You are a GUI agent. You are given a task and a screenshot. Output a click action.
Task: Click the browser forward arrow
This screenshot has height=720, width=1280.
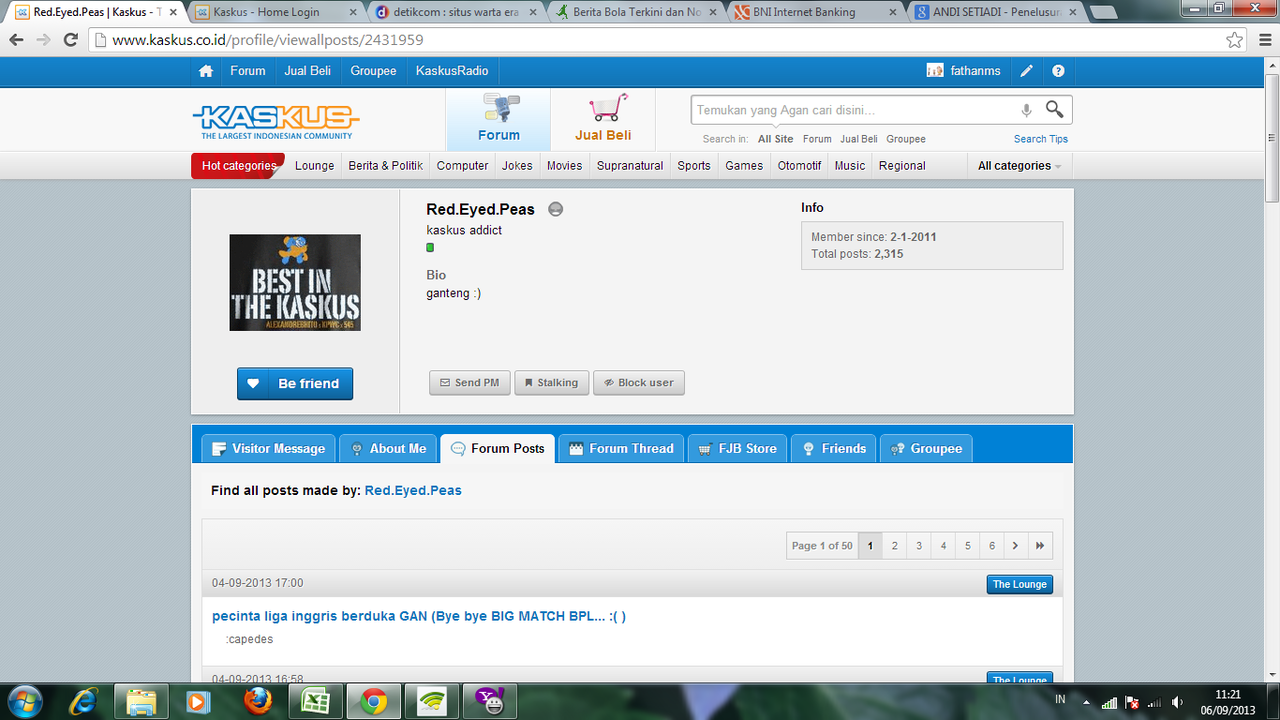click(x=43, y=40)
